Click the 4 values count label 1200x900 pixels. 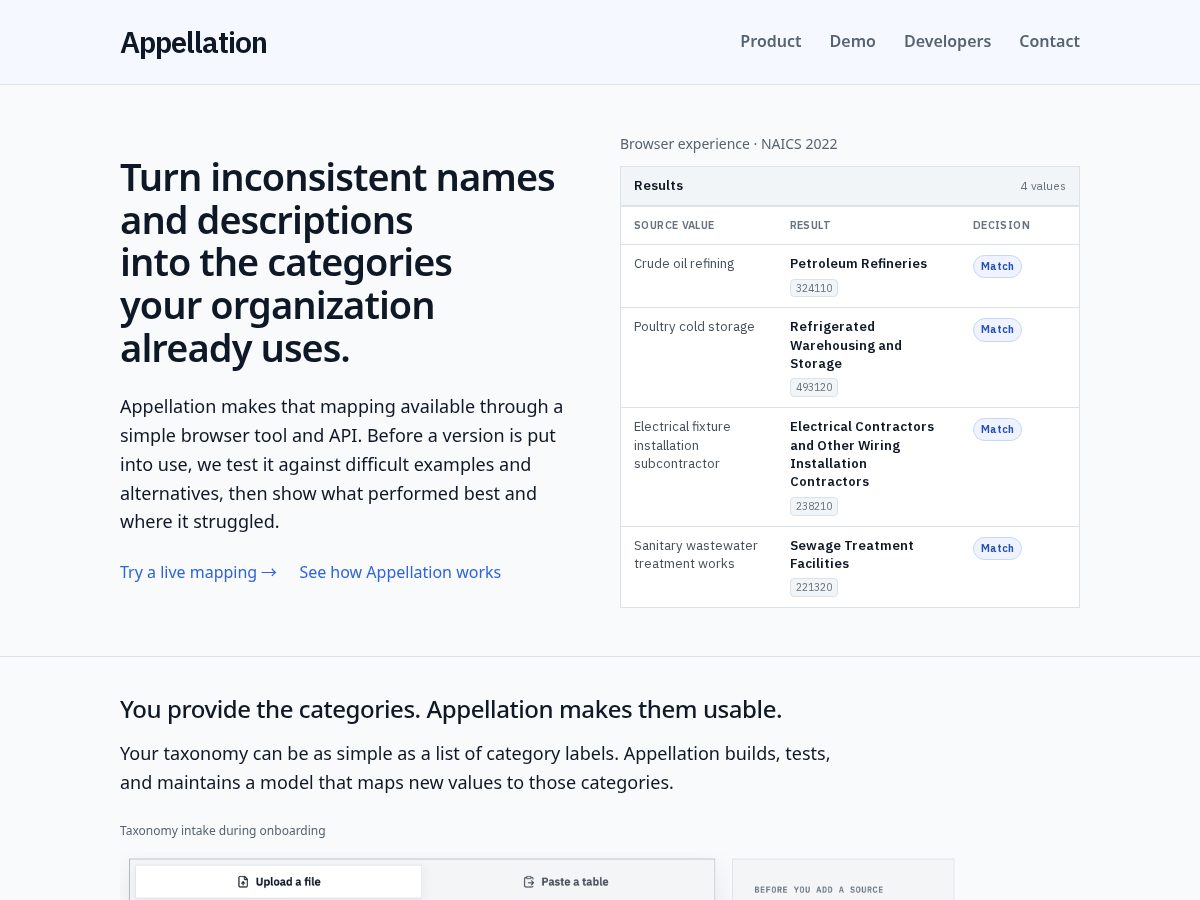(x=1043, y=186)
